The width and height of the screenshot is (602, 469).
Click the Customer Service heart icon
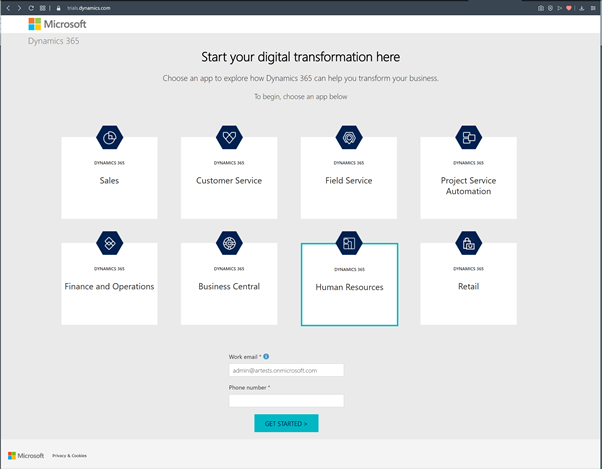point(229,138)
